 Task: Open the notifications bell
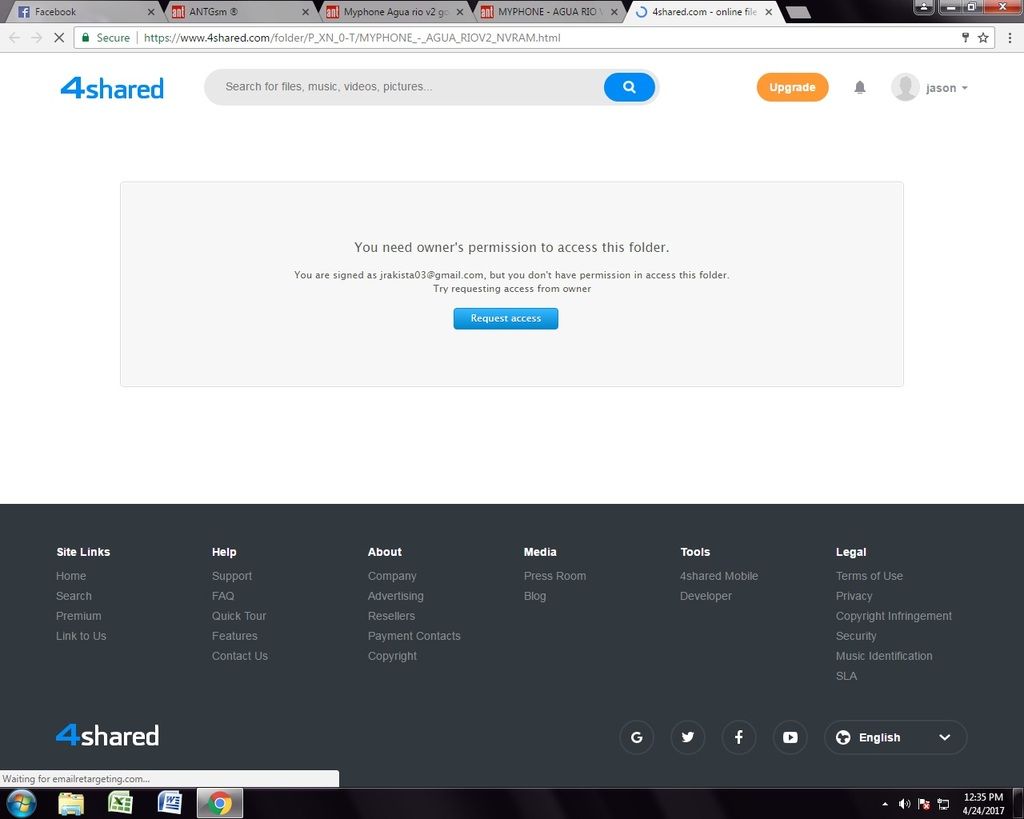tap(859, 88)
